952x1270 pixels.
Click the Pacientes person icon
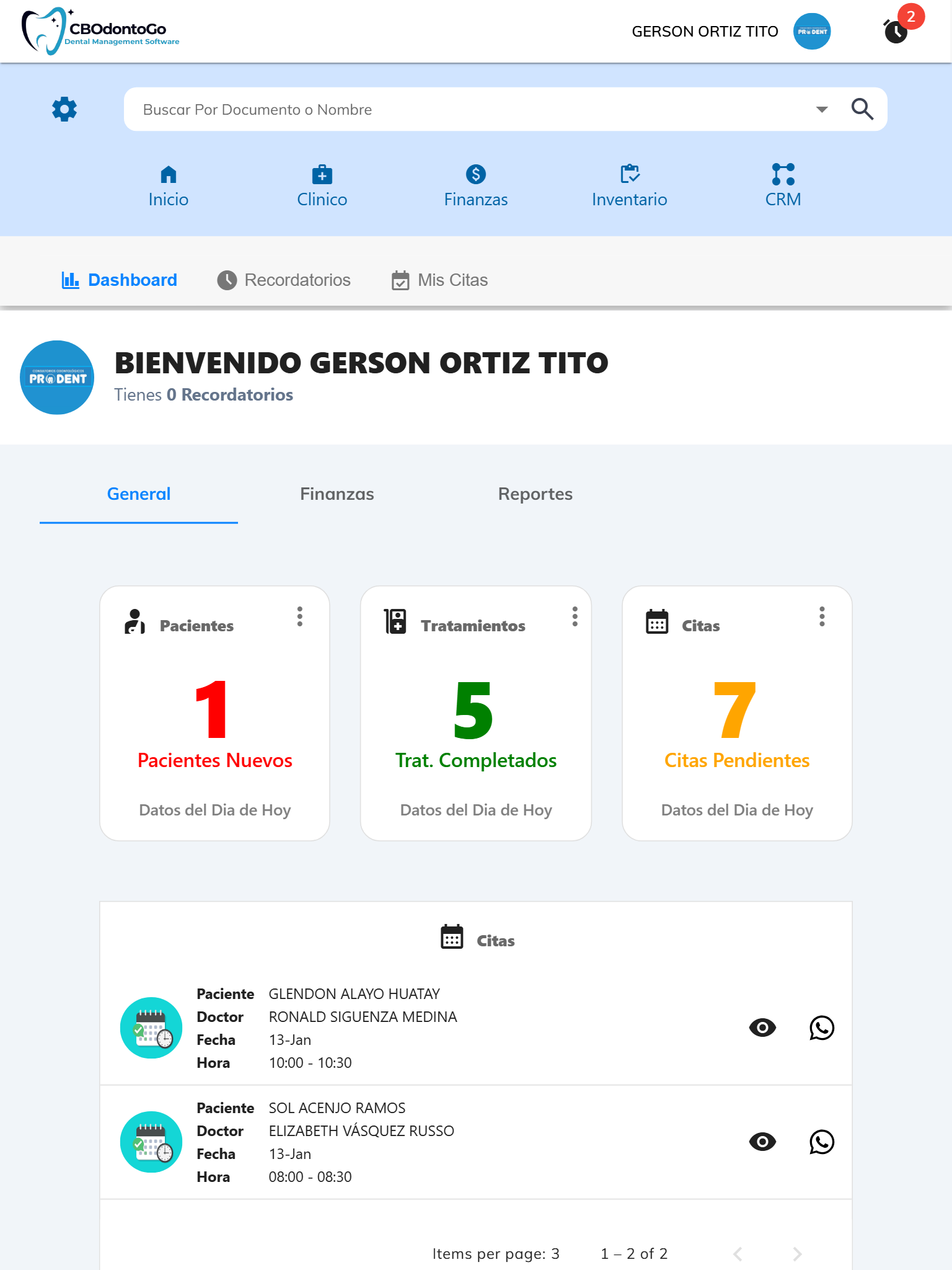[134, 621]
